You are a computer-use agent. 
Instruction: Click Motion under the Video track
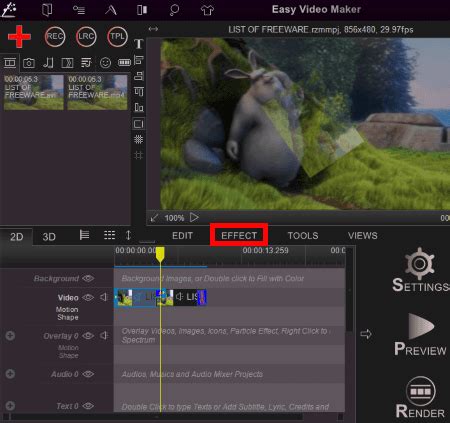pyautogui.click(x=67, y=310)
